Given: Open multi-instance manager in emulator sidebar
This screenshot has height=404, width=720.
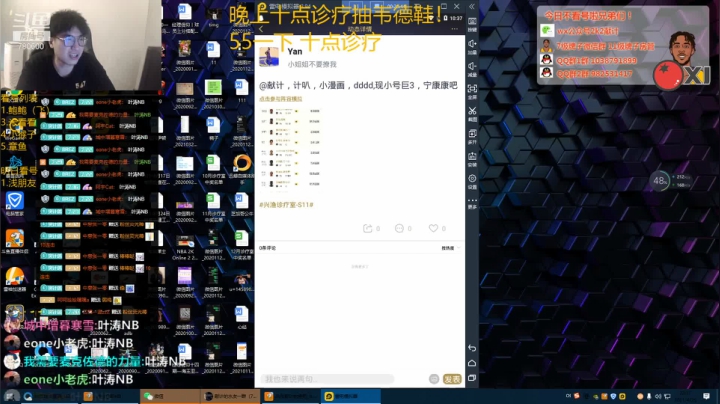Looking at the screenshot, I should [x=472, y=136].
